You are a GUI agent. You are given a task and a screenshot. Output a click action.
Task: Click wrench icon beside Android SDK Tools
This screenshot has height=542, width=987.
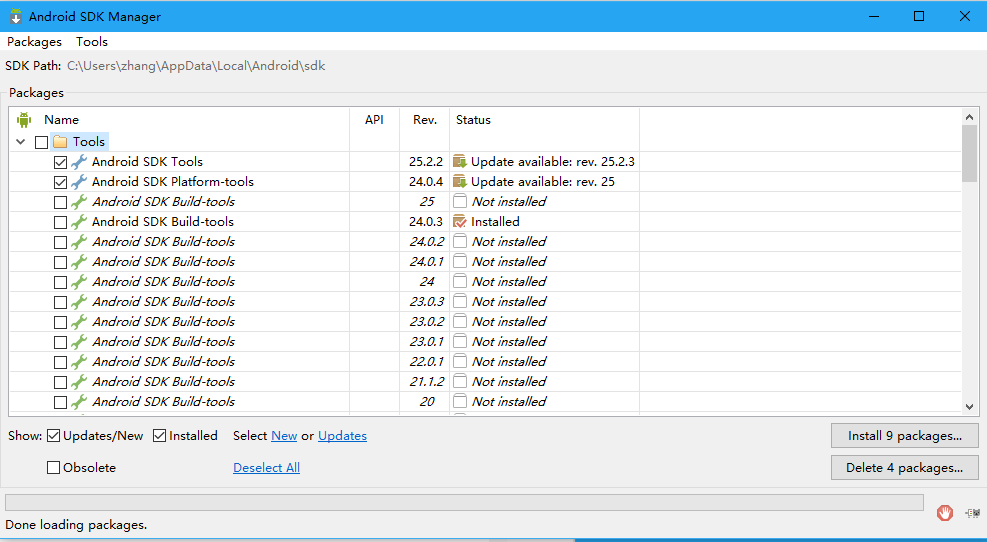click(79, 162)
